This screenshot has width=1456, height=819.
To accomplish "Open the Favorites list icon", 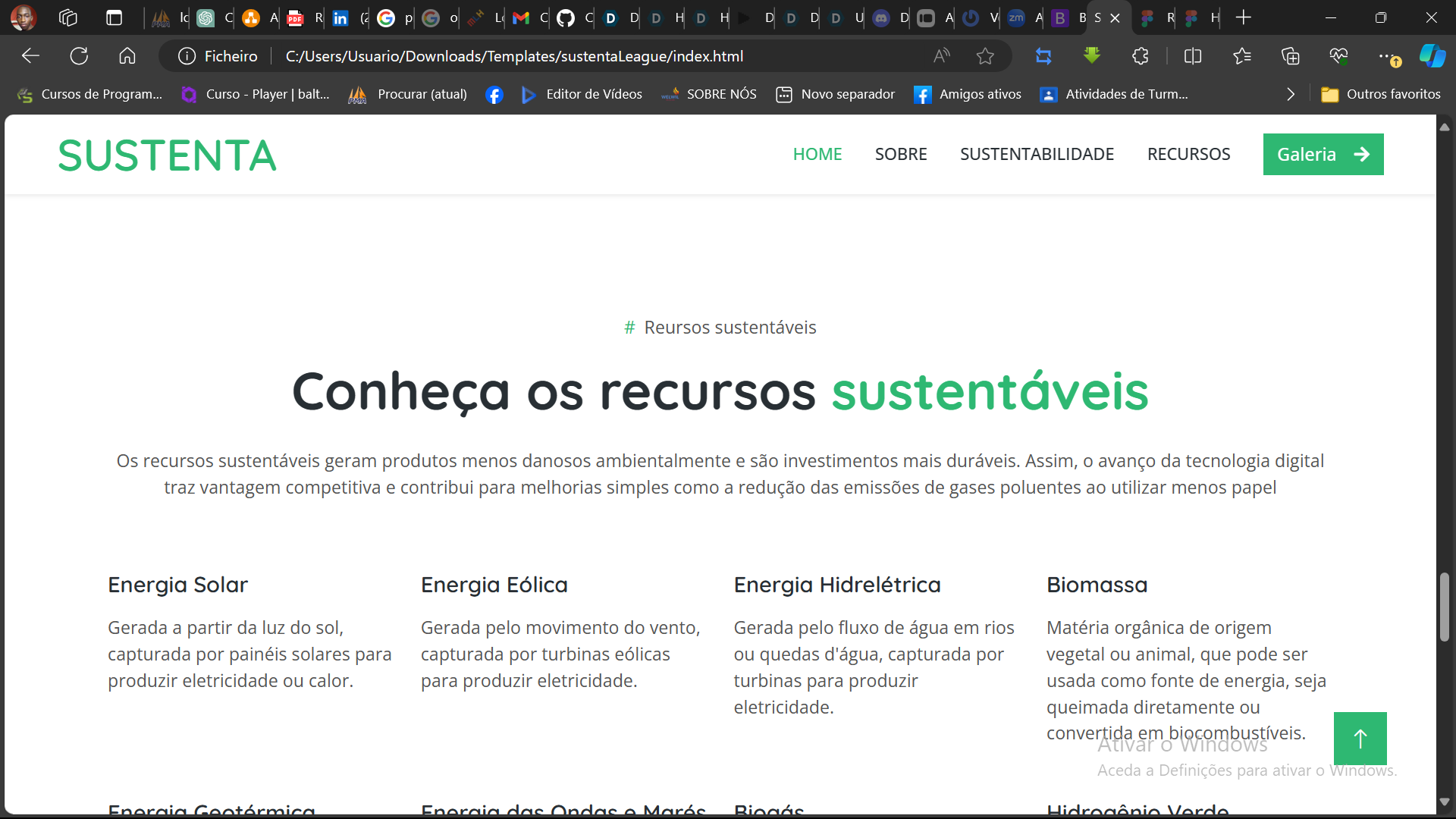I will (1242, 56).
